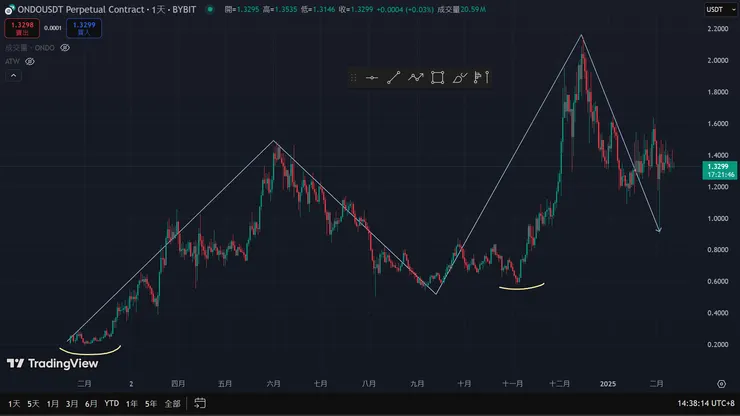This screenshot has height=416, width=740.
Task: Click the TradingView logo link
Action: pos(52,363)
